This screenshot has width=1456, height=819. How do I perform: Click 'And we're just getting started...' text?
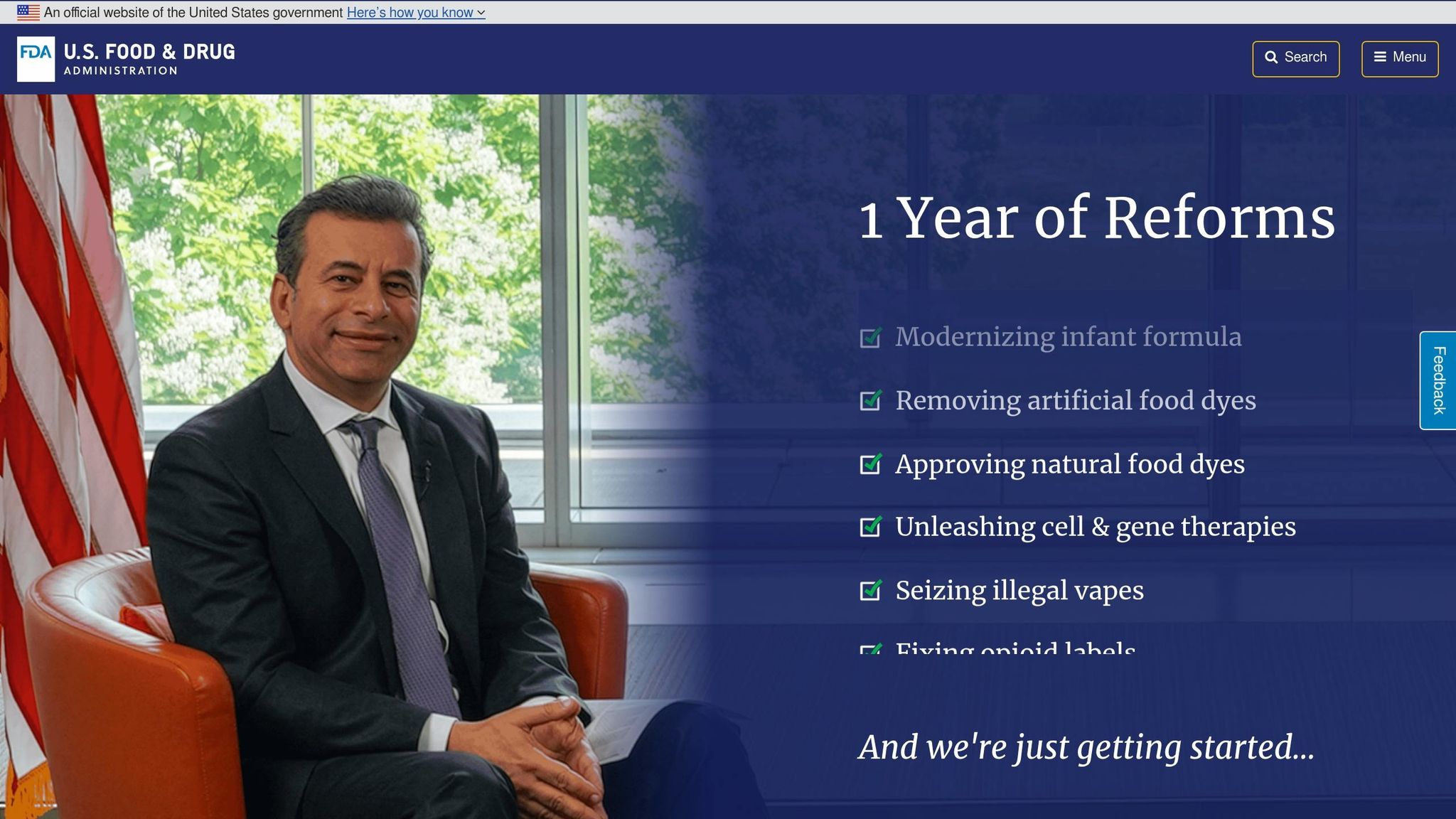pos(1086,747)
